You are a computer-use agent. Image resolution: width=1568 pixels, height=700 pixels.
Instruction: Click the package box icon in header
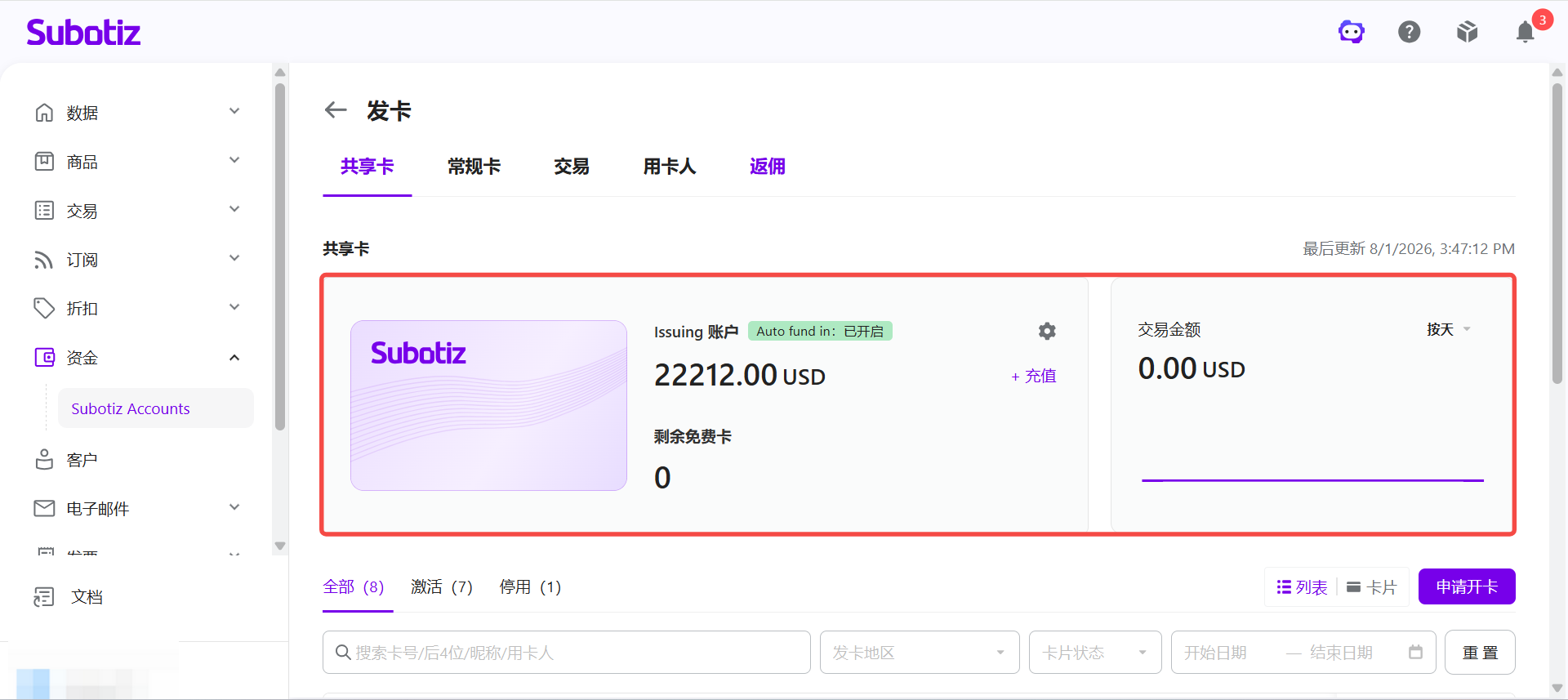tap(1468, 32)
